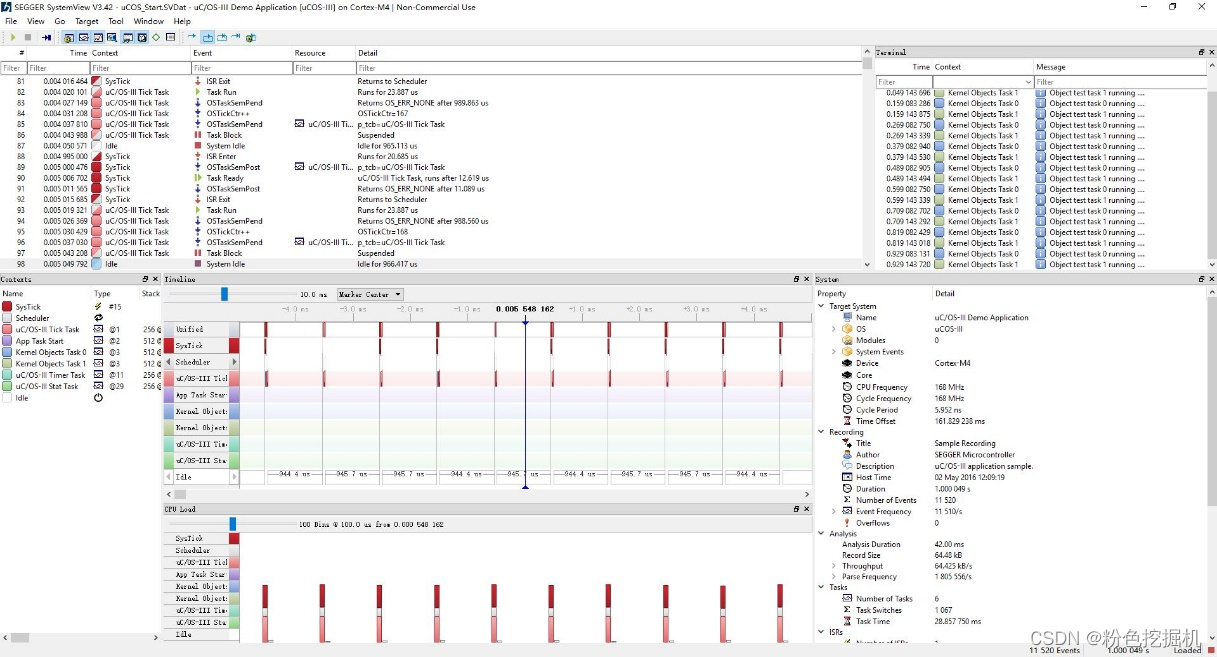
Task: Open the Marker Center dropdown in Timeline
Action: pyautogui.click(x=370, y=294)
